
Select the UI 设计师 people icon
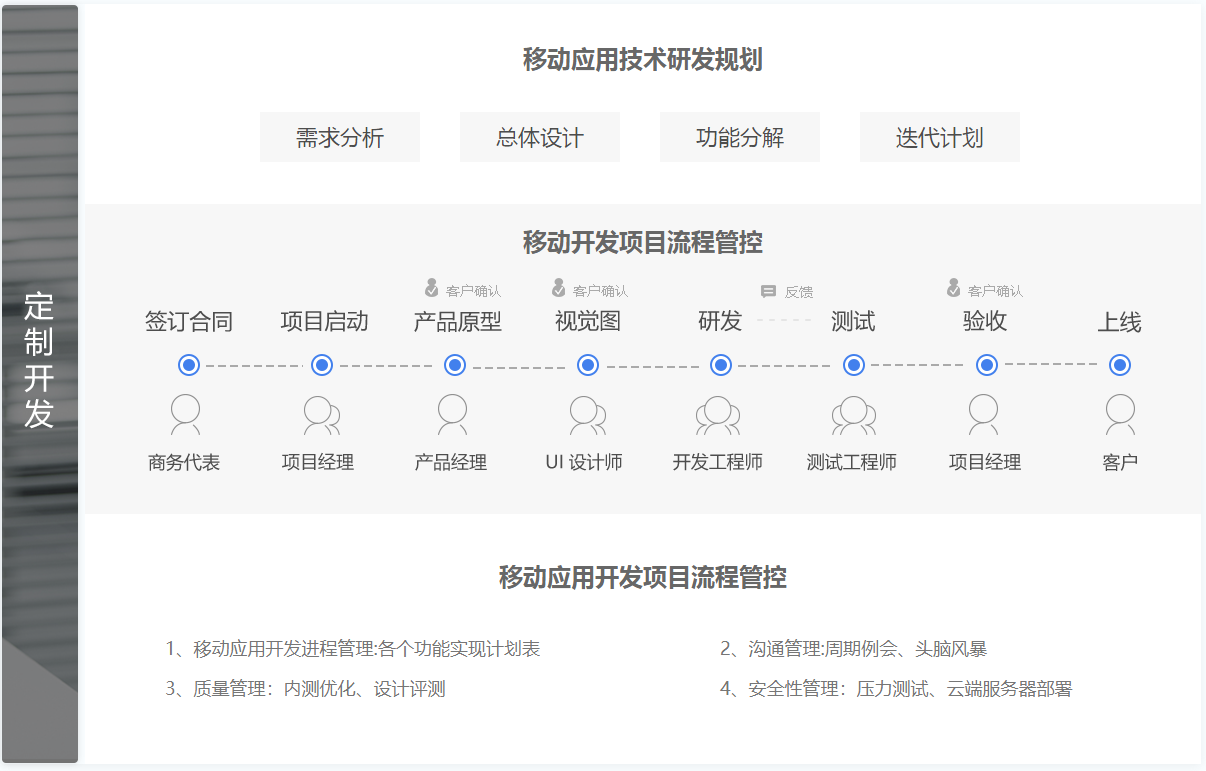tap(586, 414)
